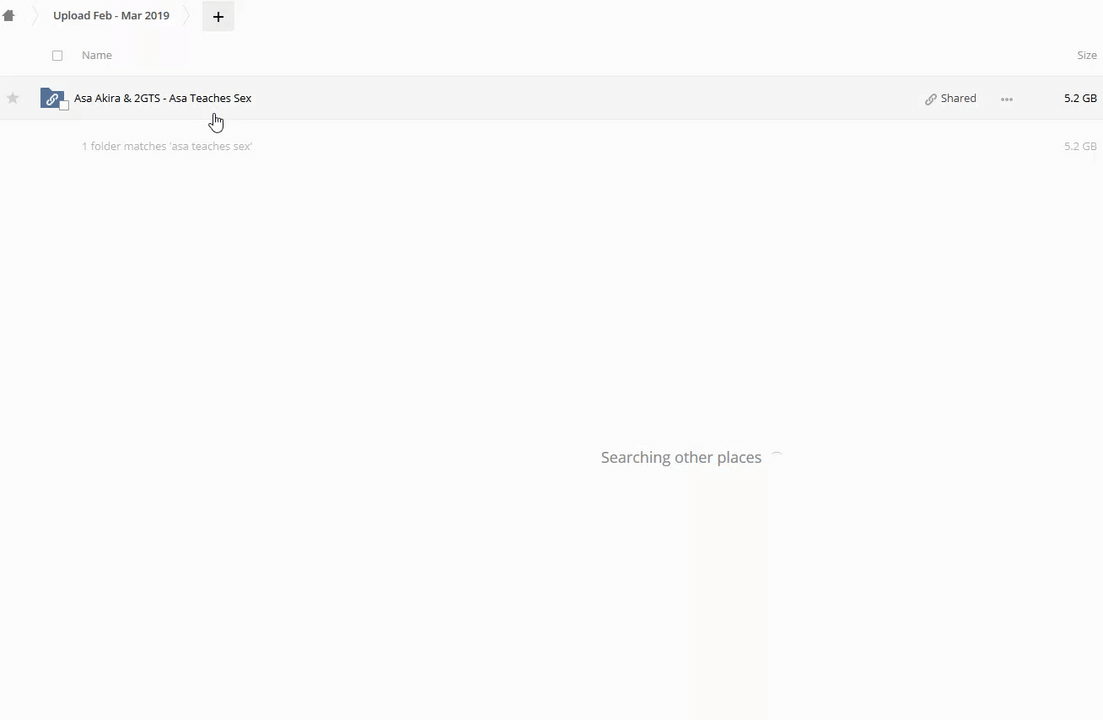Mark the listed folder as favorite with star
The width and height of the screenshot is (1103, 720).
pyautogui.click(x=13, y=98)
